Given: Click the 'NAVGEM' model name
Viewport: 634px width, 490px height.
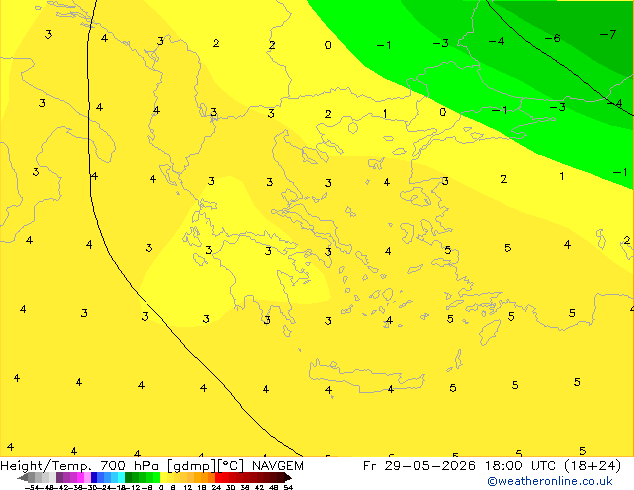Looking at the screenshot, I should pos(277,466).
